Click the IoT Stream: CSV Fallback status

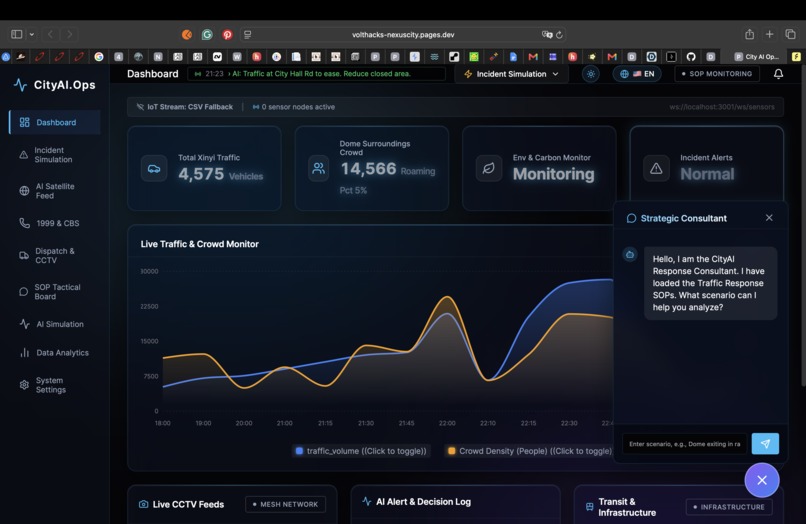click(185, 107)
